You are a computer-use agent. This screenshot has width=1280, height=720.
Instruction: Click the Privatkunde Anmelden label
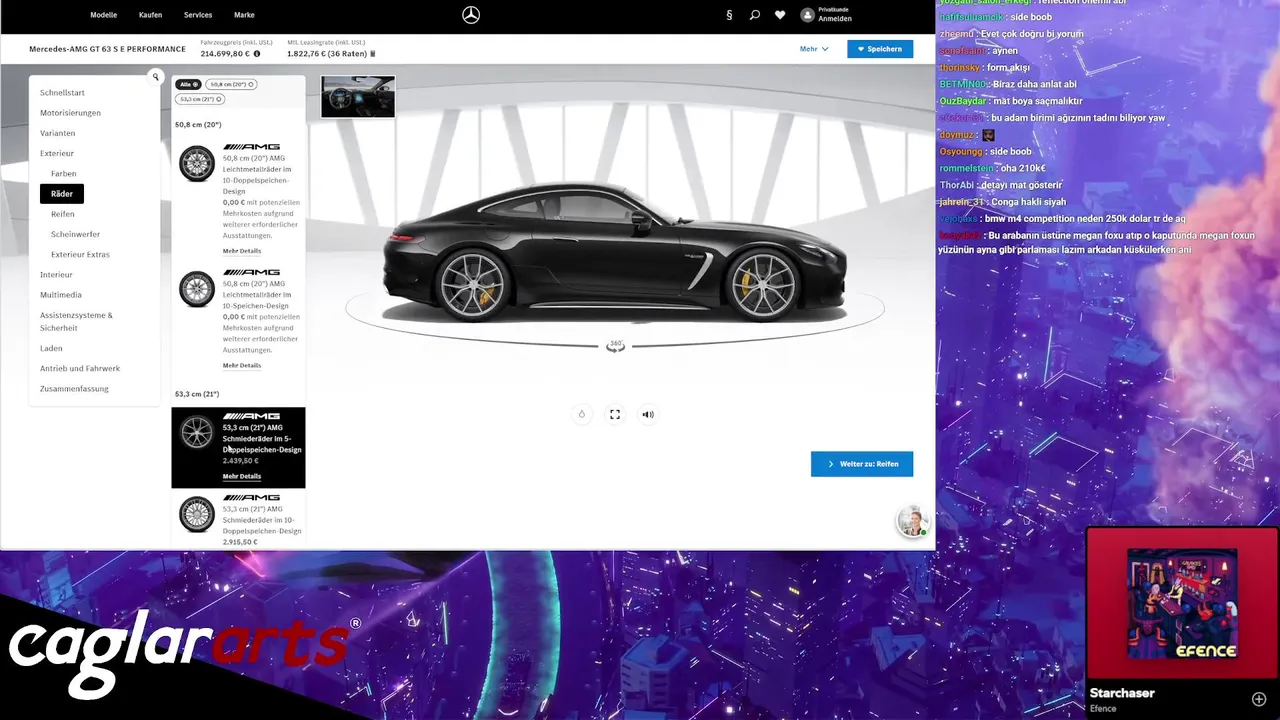click(x=834, y=14)
